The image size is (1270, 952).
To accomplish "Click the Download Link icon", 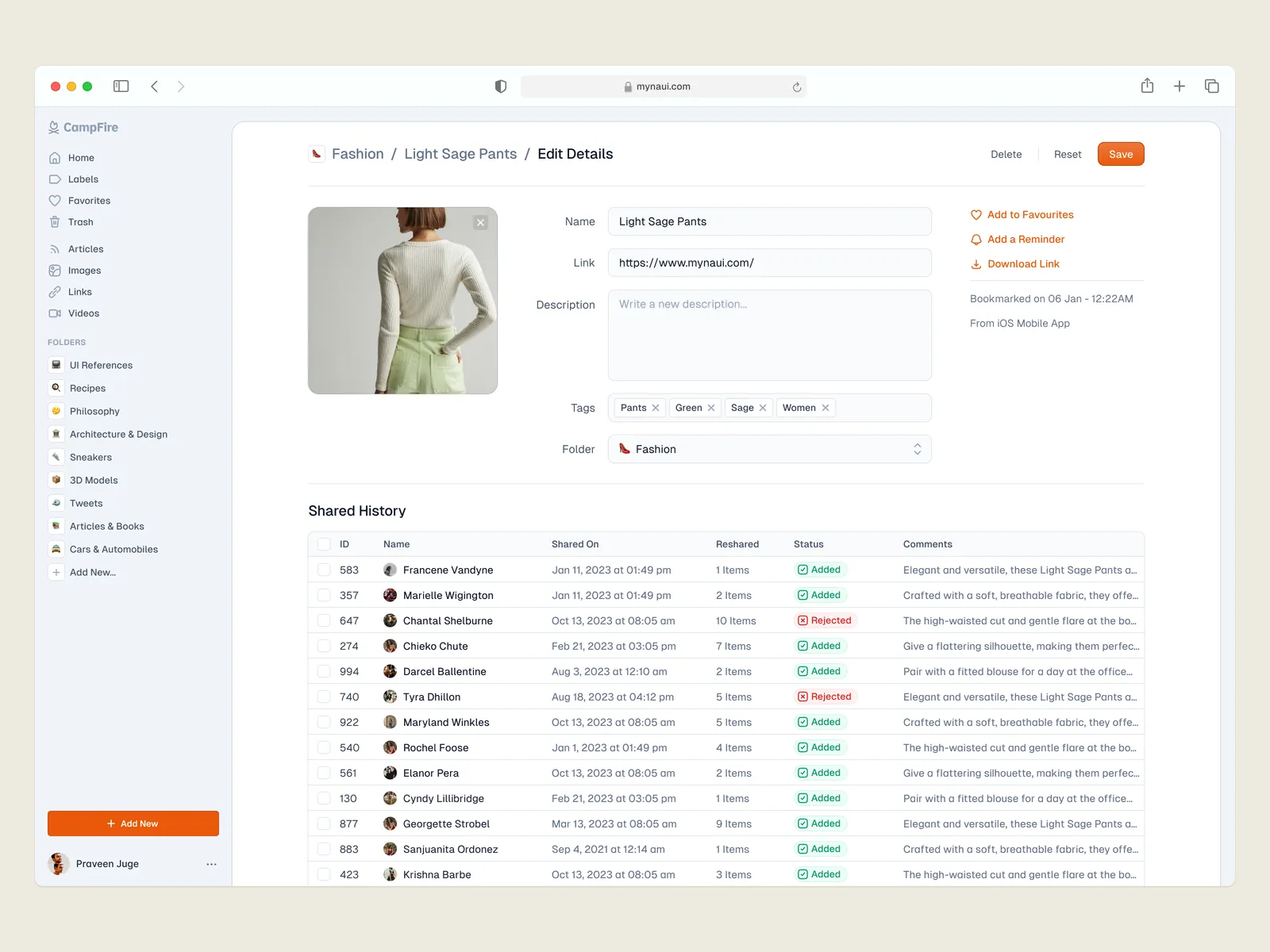I will pyautogui.click(x=976, y=264).
